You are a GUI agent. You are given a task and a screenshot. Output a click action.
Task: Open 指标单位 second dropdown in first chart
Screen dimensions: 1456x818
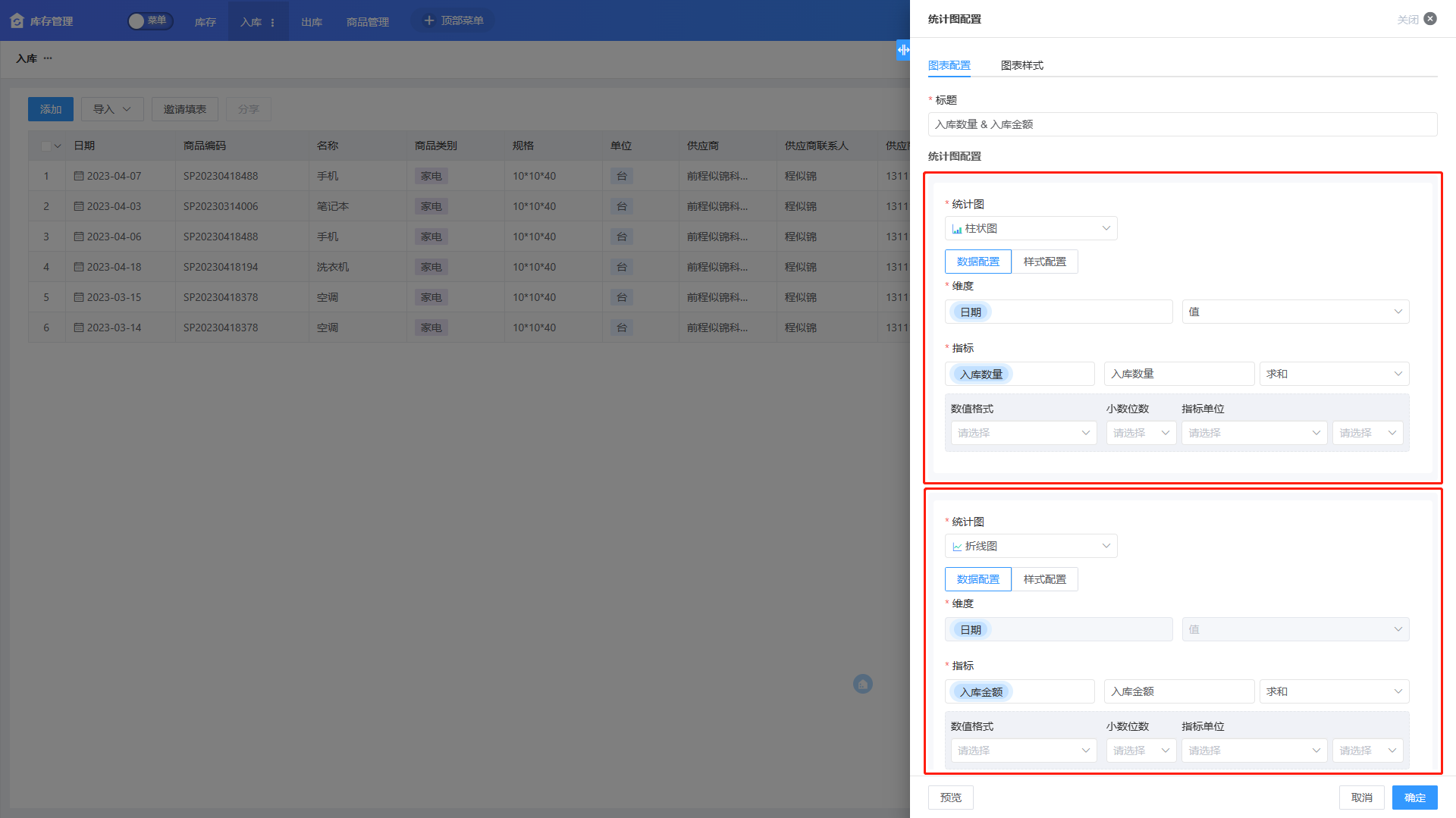pos(1368,433)
